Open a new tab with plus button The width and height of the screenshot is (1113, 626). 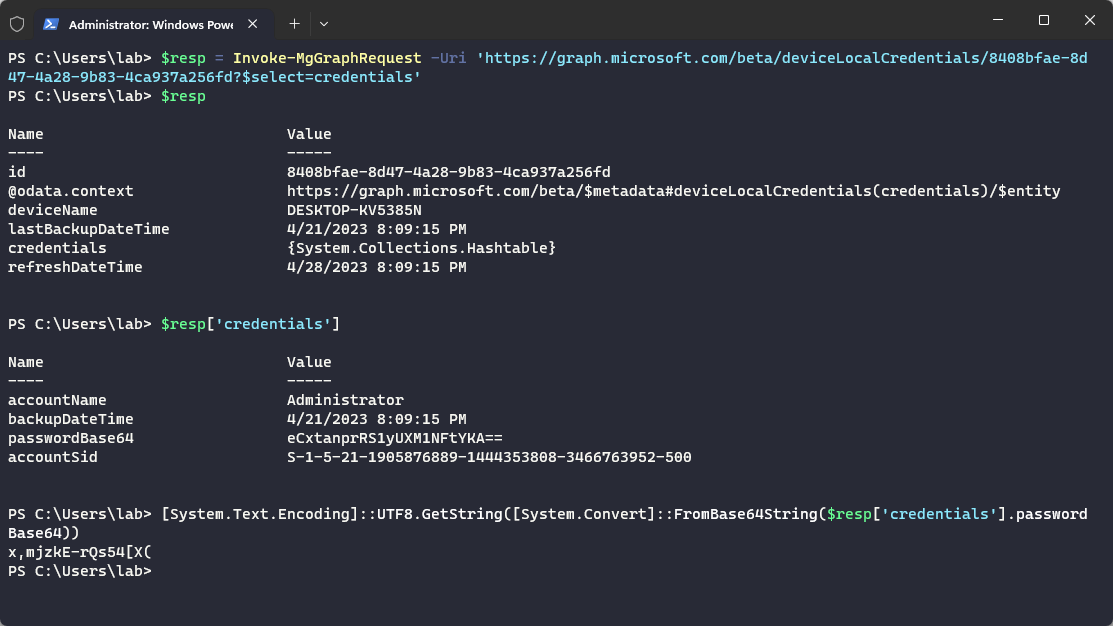point(295,24)
